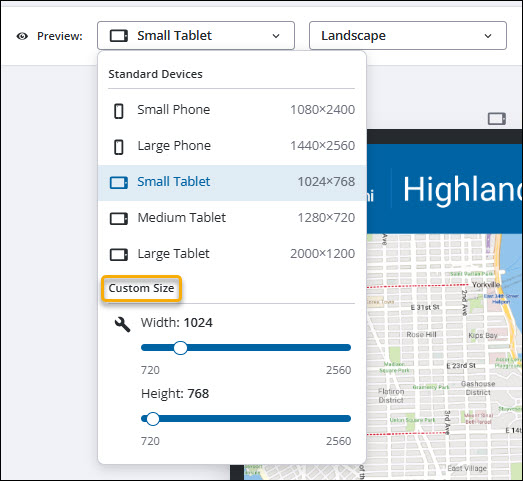Click the Width slider handle
This screenshot has width=523, height=481.
click(x=180, y=348)
